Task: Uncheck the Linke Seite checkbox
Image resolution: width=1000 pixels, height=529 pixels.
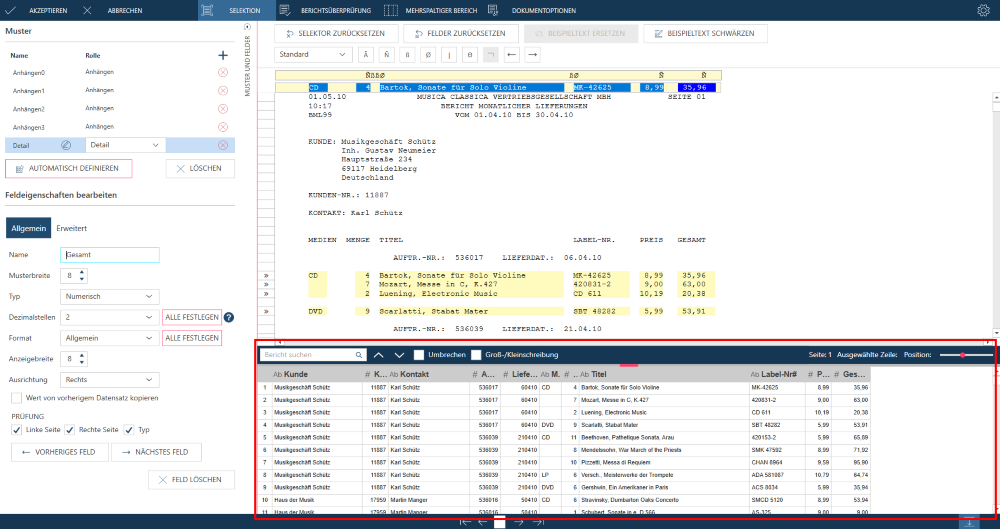Action: point(16,430)
